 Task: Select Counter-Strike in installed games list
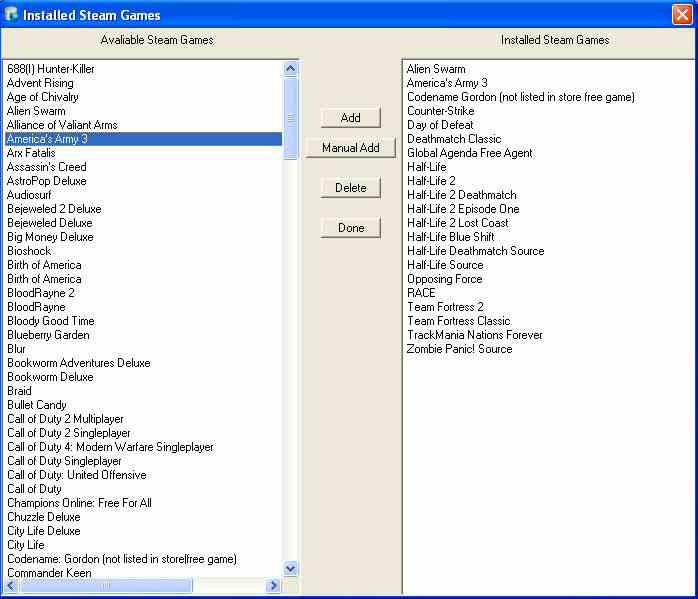[x=440, y=111]
